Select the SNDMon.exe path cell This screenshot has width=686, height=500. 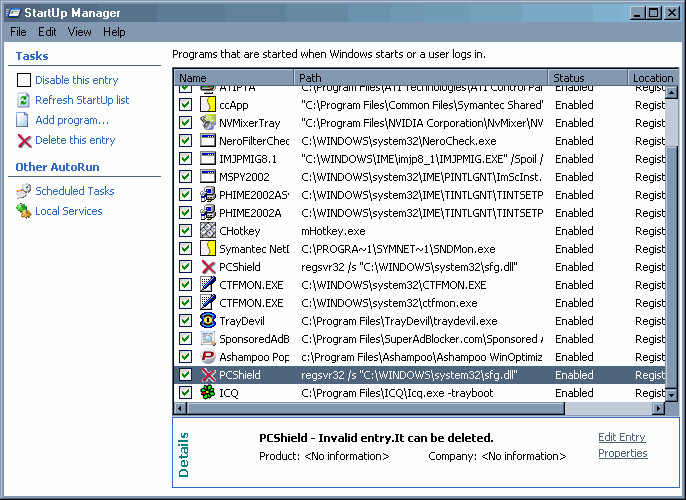[x=398, y=249]
